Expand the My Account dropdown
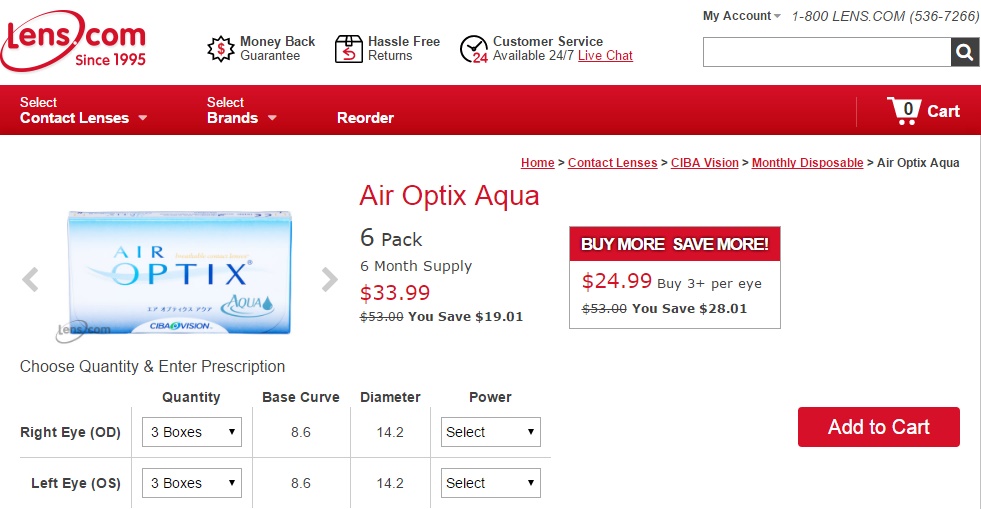This screenshot has width=981, height=509. coord(741,16)
